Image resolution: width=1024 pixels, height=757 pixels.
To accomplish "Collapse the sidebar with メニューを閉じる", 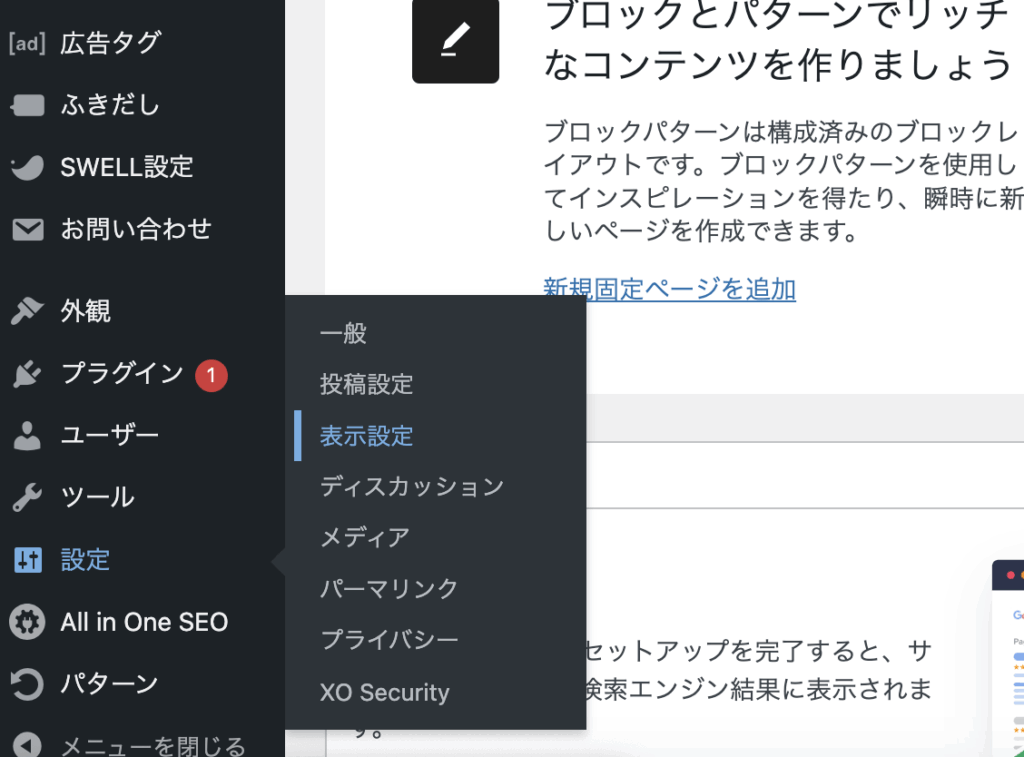I will 152,745.
